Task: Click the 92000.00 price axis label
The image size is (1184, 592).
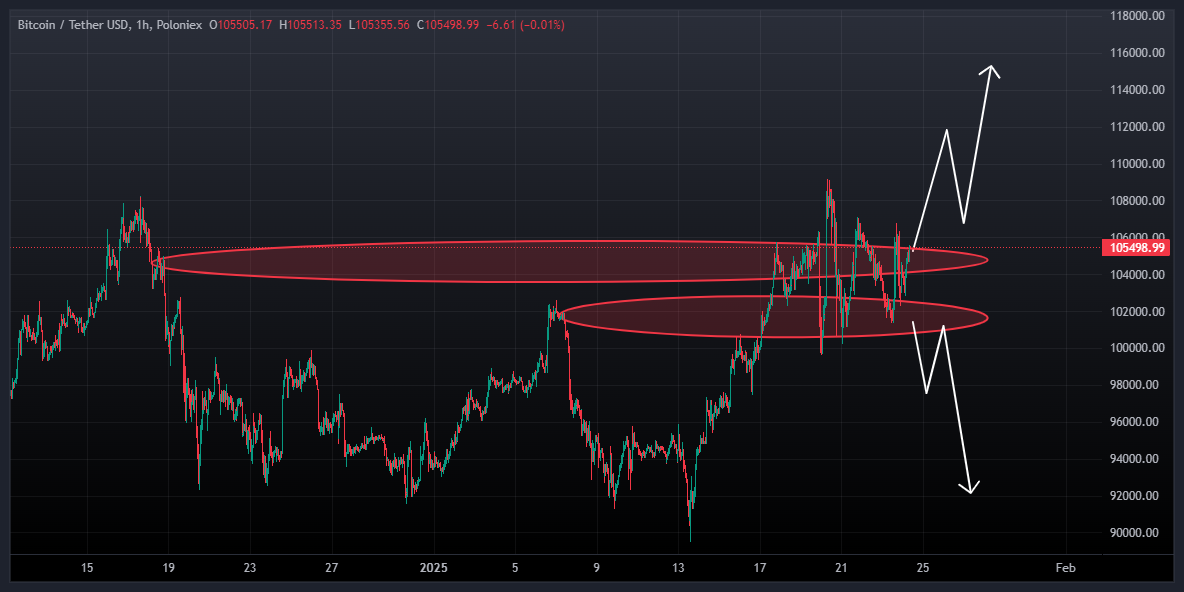Action: (1135, 496)
